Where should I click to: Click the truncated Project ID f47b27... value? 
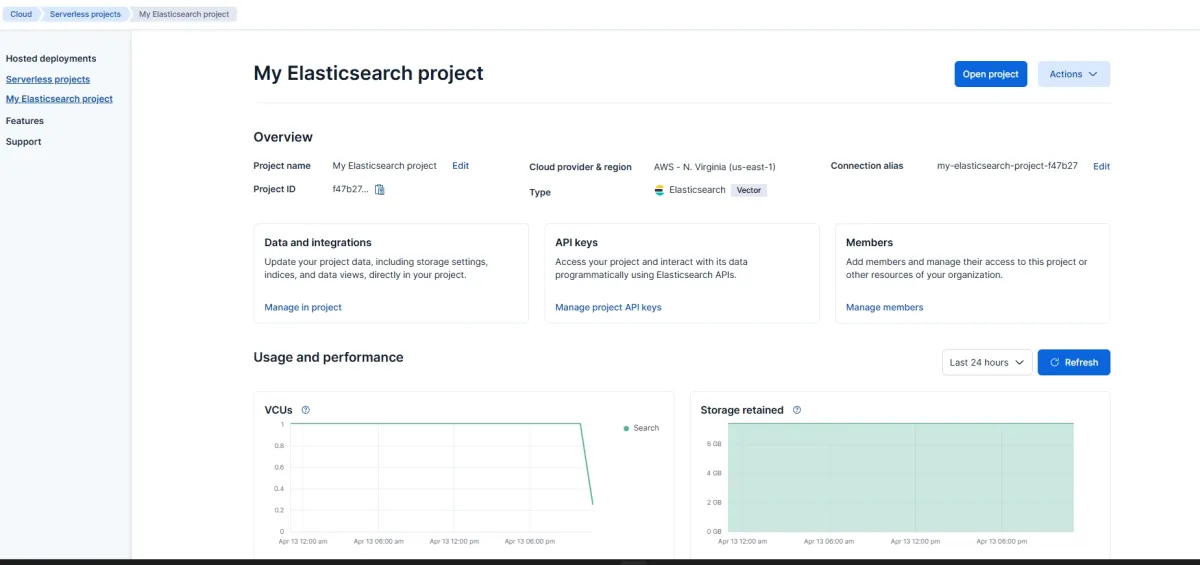(350, 189)
